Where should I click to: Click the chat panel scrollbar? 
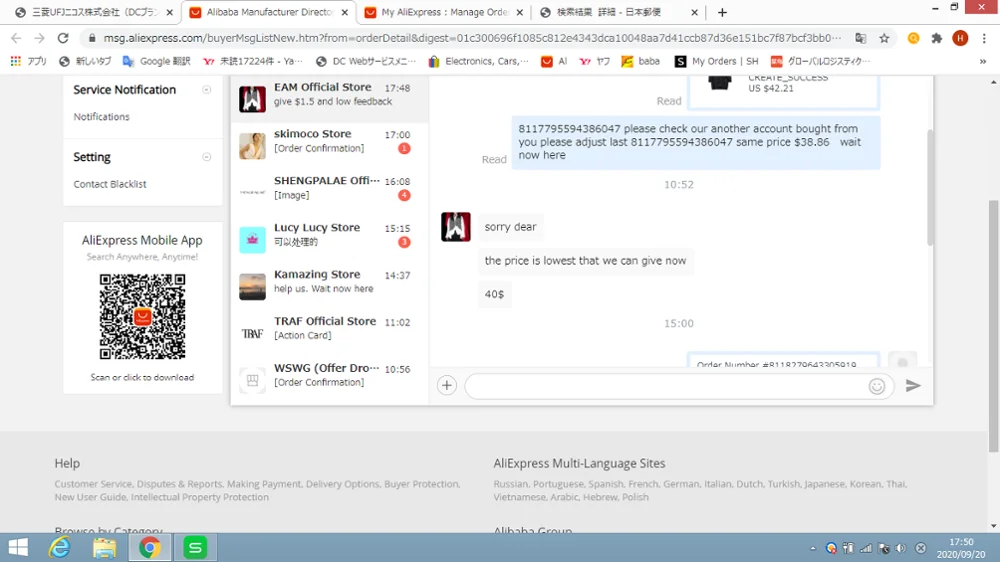coord(930,187)
